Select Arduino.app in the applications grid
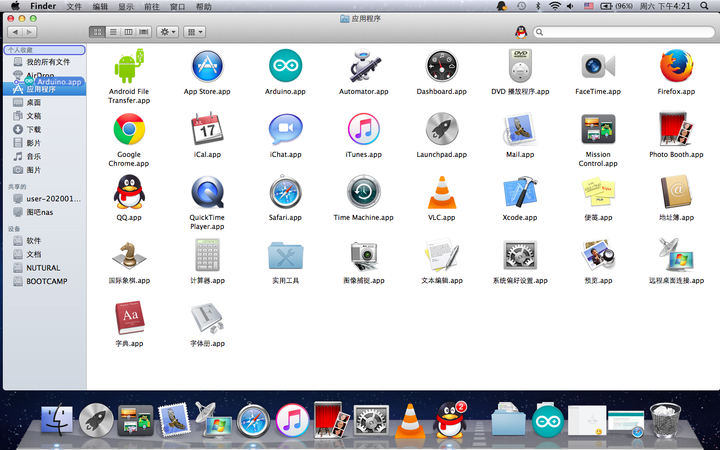Viewport: 720px width, 450px height. (x=285, y=67)
